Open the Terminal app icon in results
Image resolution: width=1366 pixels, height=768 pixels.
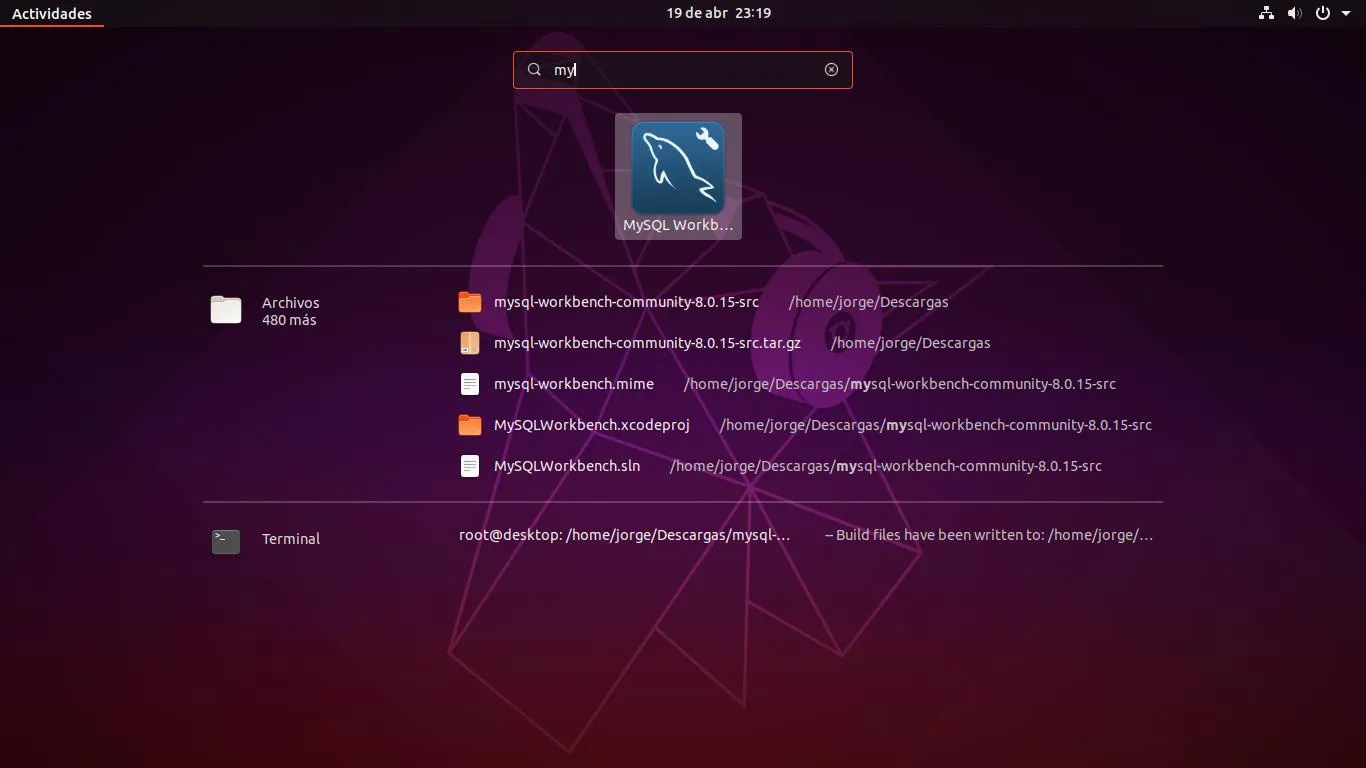(x=226, y=541)
